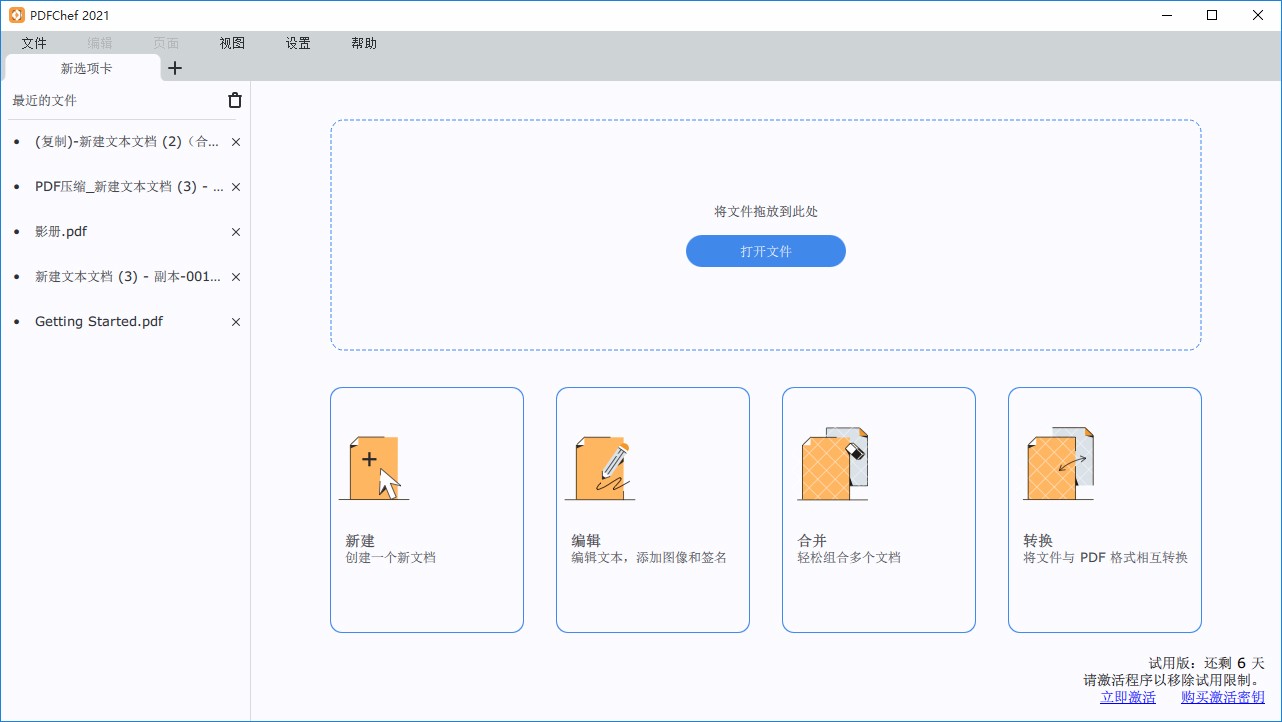Viewport: 1282px width, 722px height.
Task: Open the 视图 menu
Action: click(231, 43)
